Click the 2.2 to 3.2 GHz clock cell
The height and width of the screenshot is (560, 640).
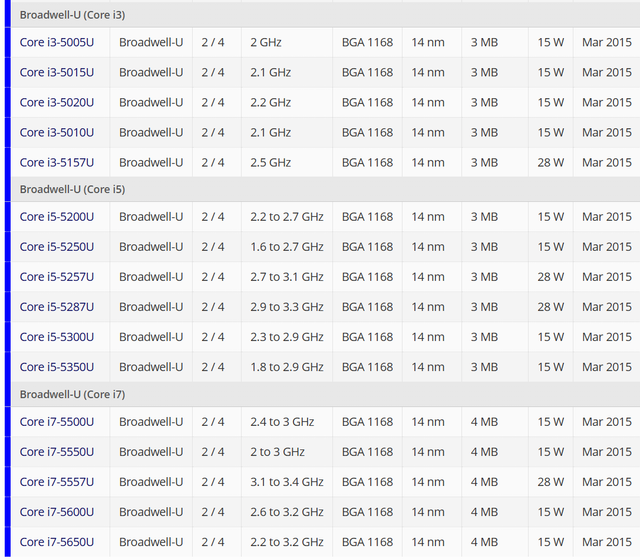click(287, 542)
